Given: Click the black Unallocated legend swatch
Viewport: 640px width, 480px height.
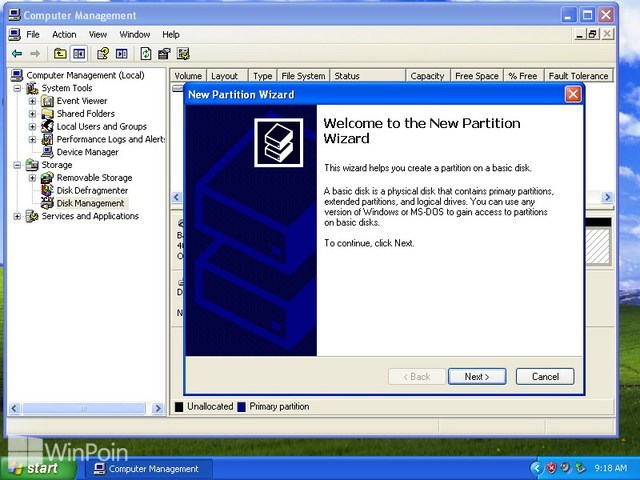Looking at the screenshot, I should click(x=179, y=407).
